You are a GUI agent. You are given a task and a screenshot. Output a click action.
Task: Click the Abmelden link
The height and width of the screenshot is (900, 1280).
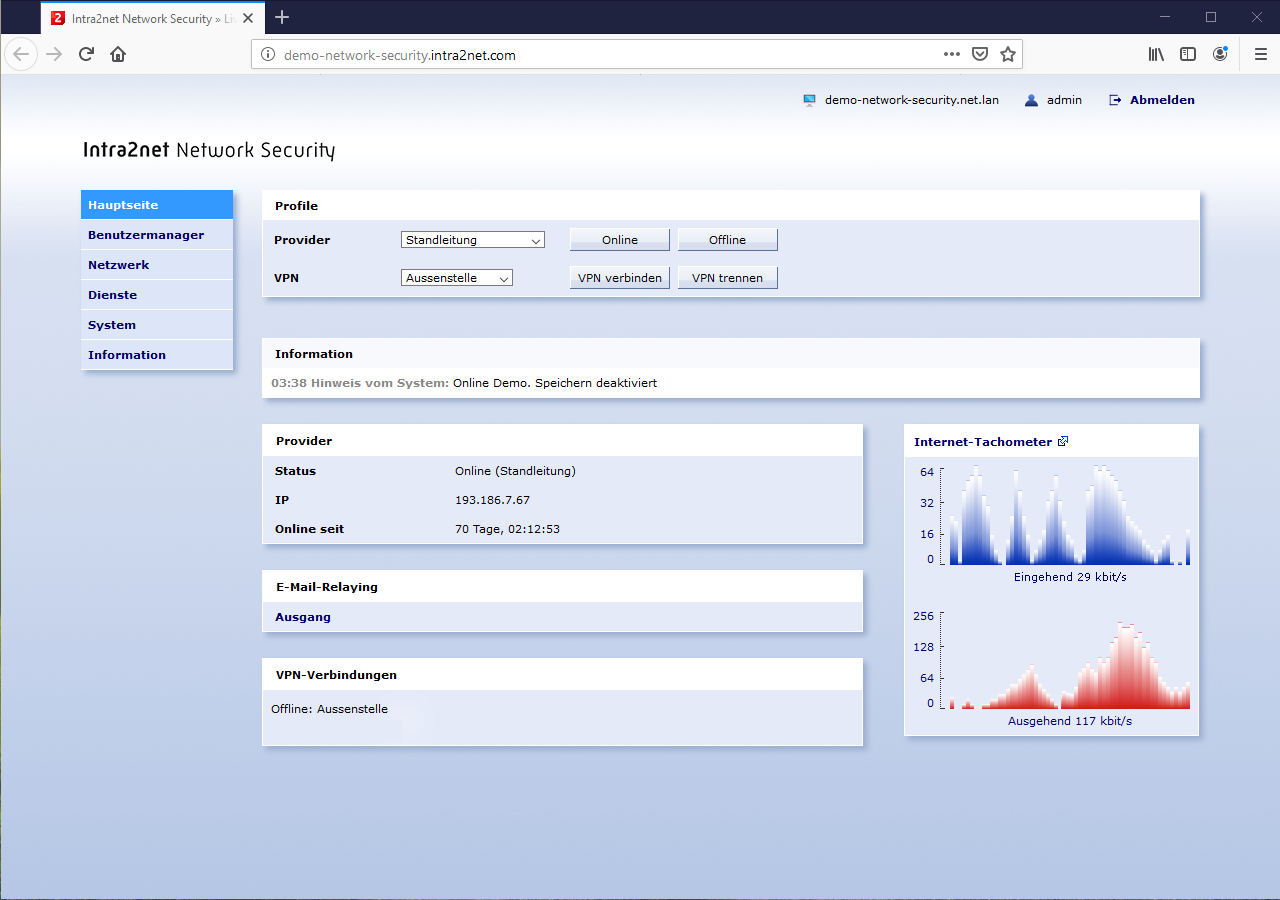[1162, 100]
